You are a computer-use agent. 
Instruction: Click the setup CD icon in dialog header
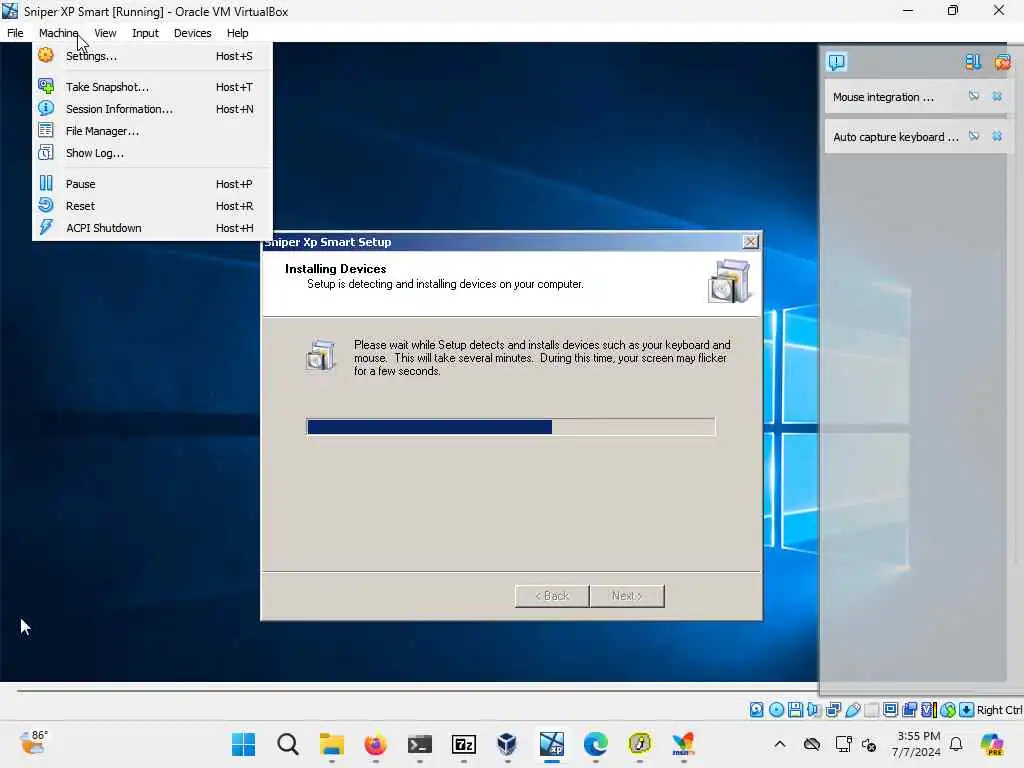(729, 281)
